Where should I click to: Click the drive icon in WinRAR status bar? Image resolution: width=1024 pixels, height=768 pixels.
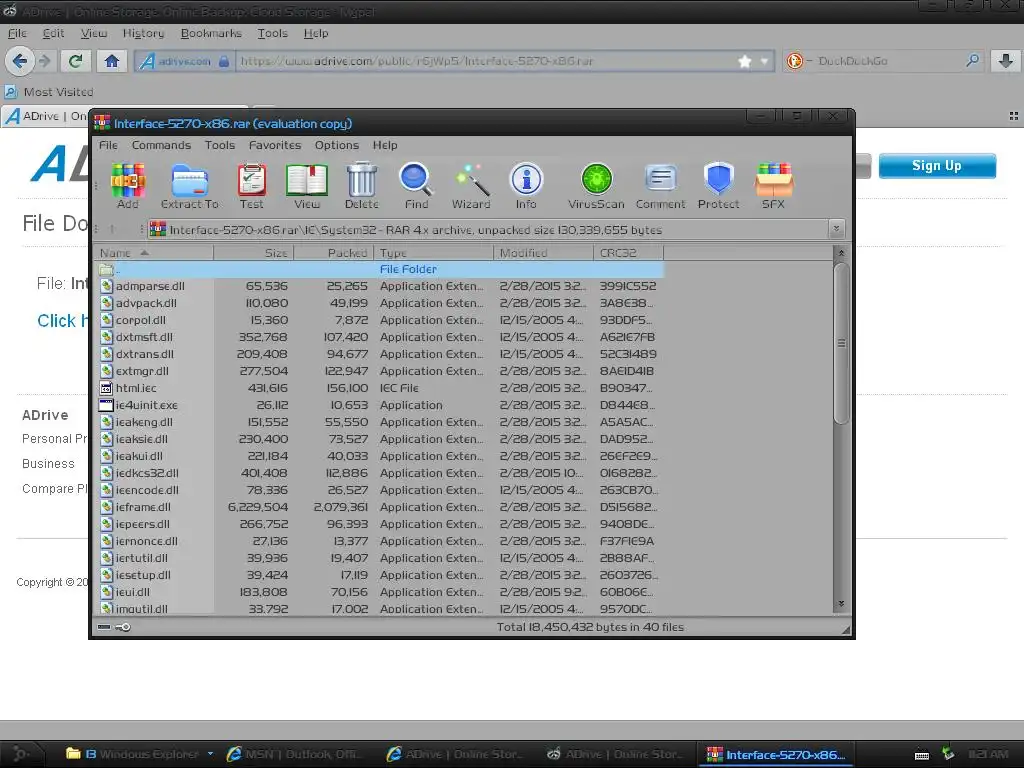(x=104, y=627)
